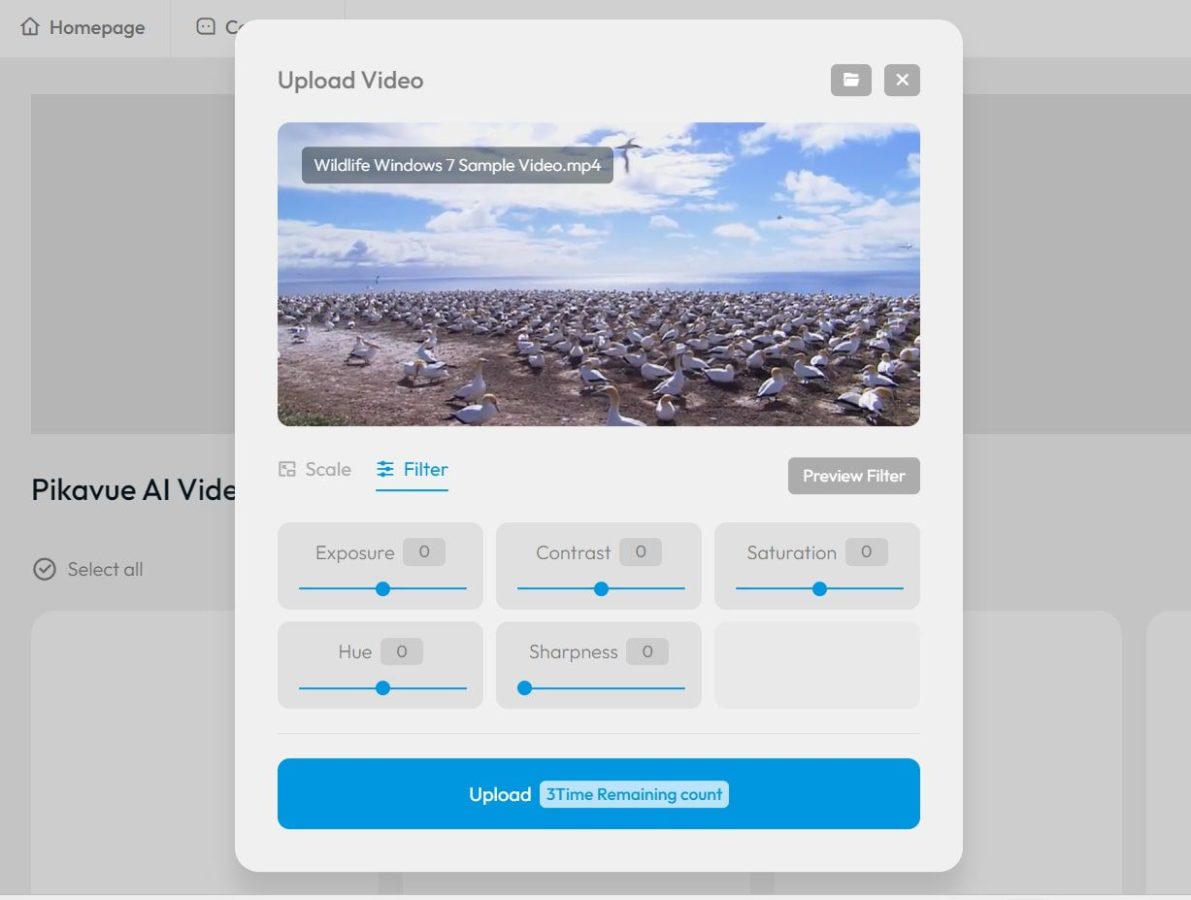Screen dimensions: 1191x900
Task: Click the folder icon in Upload Video header
Action: (x=851, y=79)
